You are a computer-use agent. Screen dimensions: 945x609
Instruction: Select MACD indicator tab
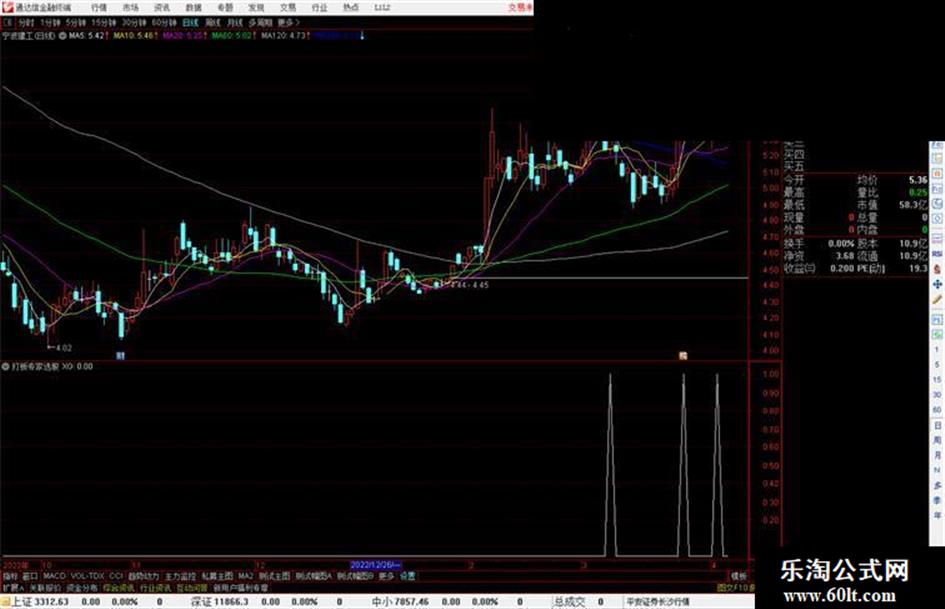tap(54, 576)
